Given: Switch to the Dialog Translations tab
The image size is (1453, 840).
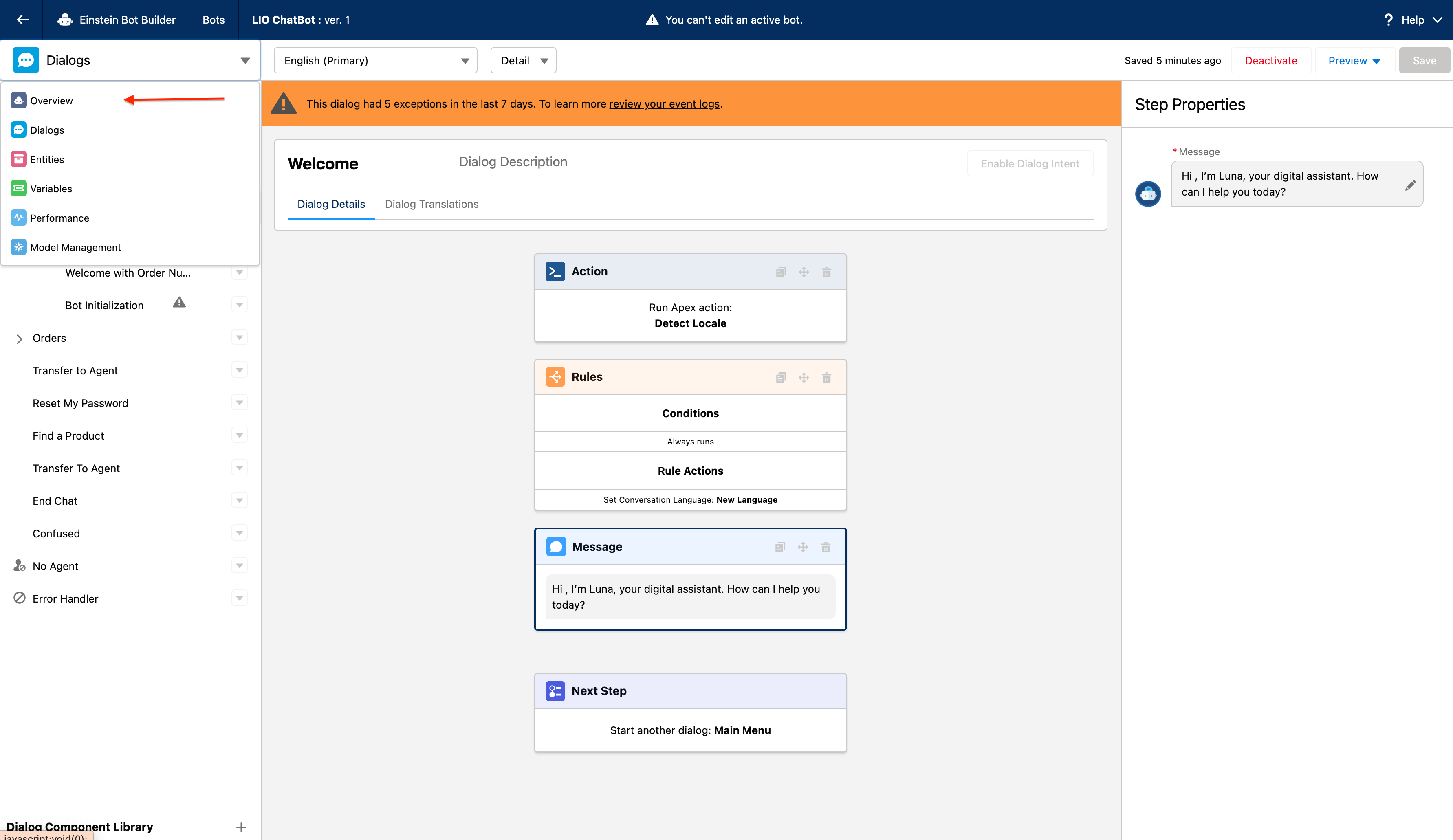Looking at the screenshot, I should [431, 204].
